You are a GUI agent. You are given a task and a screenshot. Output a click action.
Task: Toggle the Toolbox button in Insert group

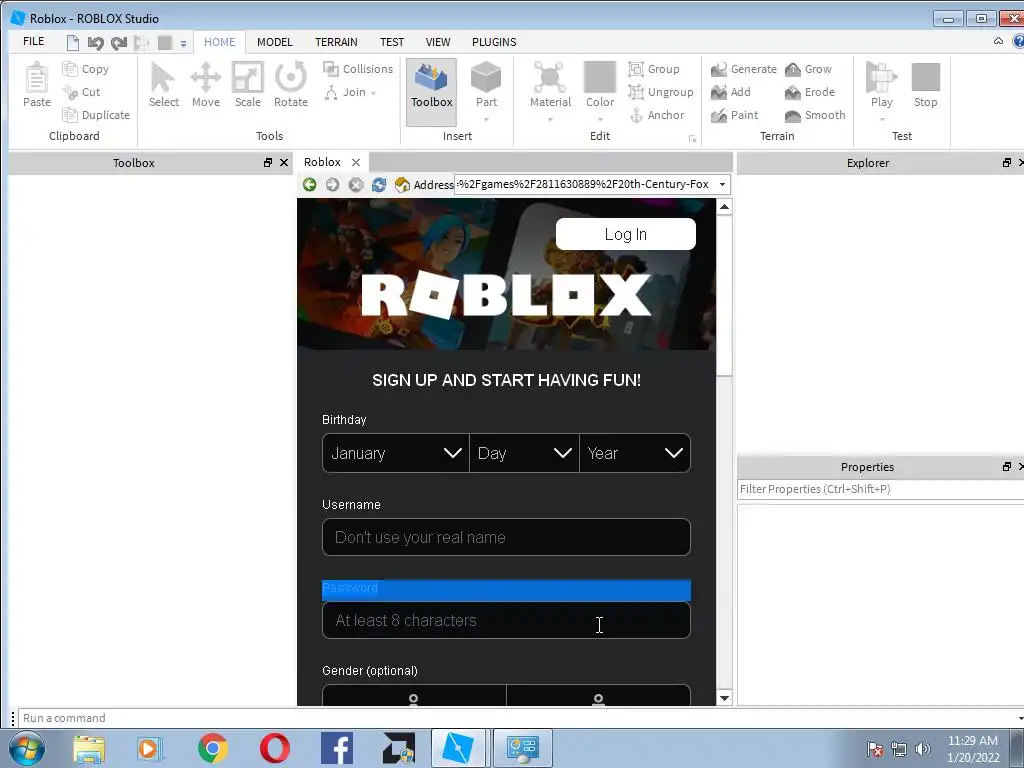(x=431, y=91)
